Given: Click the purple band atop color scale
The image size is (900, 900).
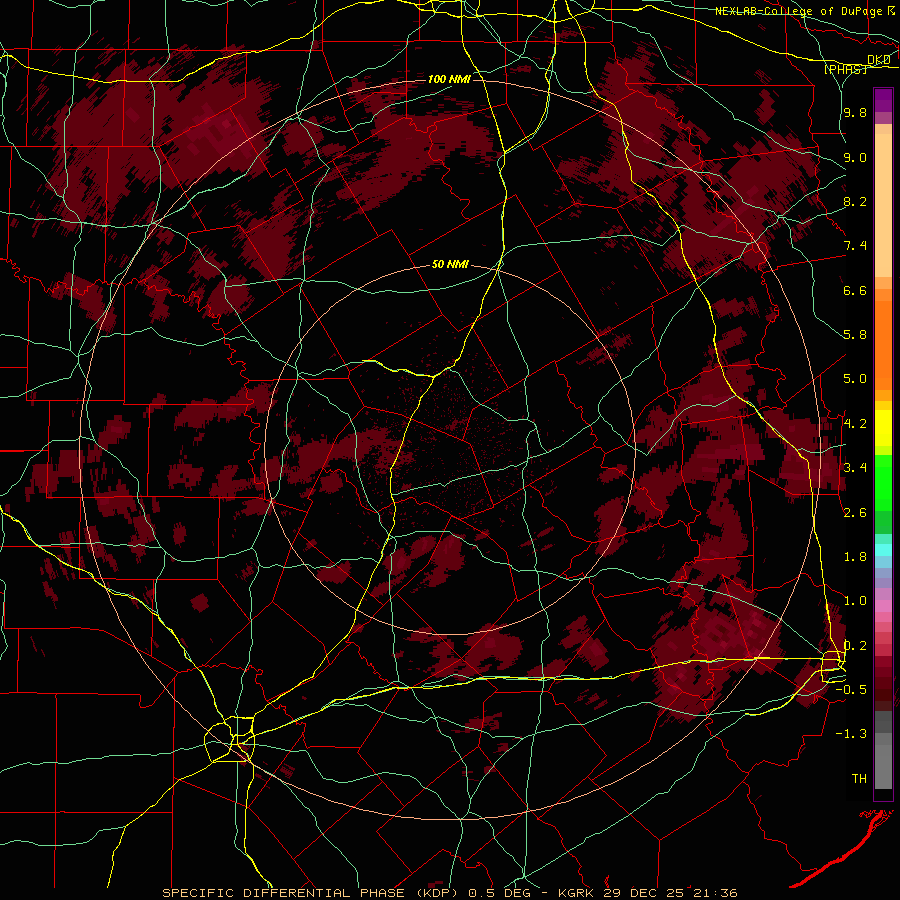Looking at the screenshot, I should coord(883,100).
